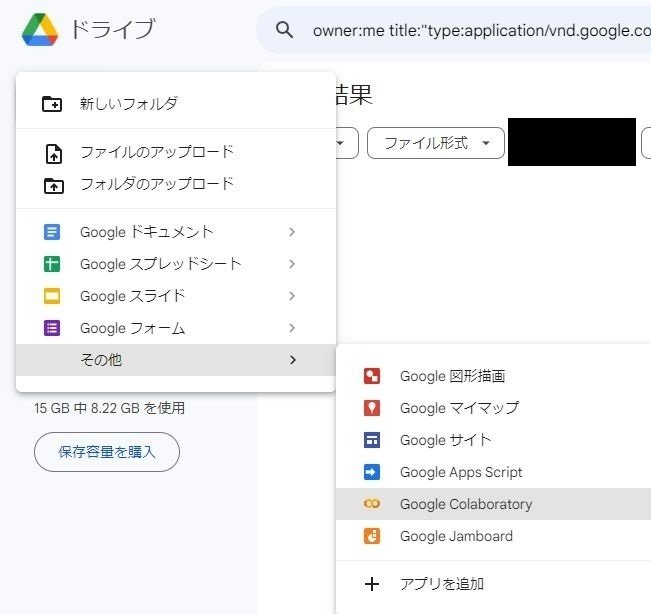Open the その他 submenu
Screen dimensions: 651x614
(176, 360)
